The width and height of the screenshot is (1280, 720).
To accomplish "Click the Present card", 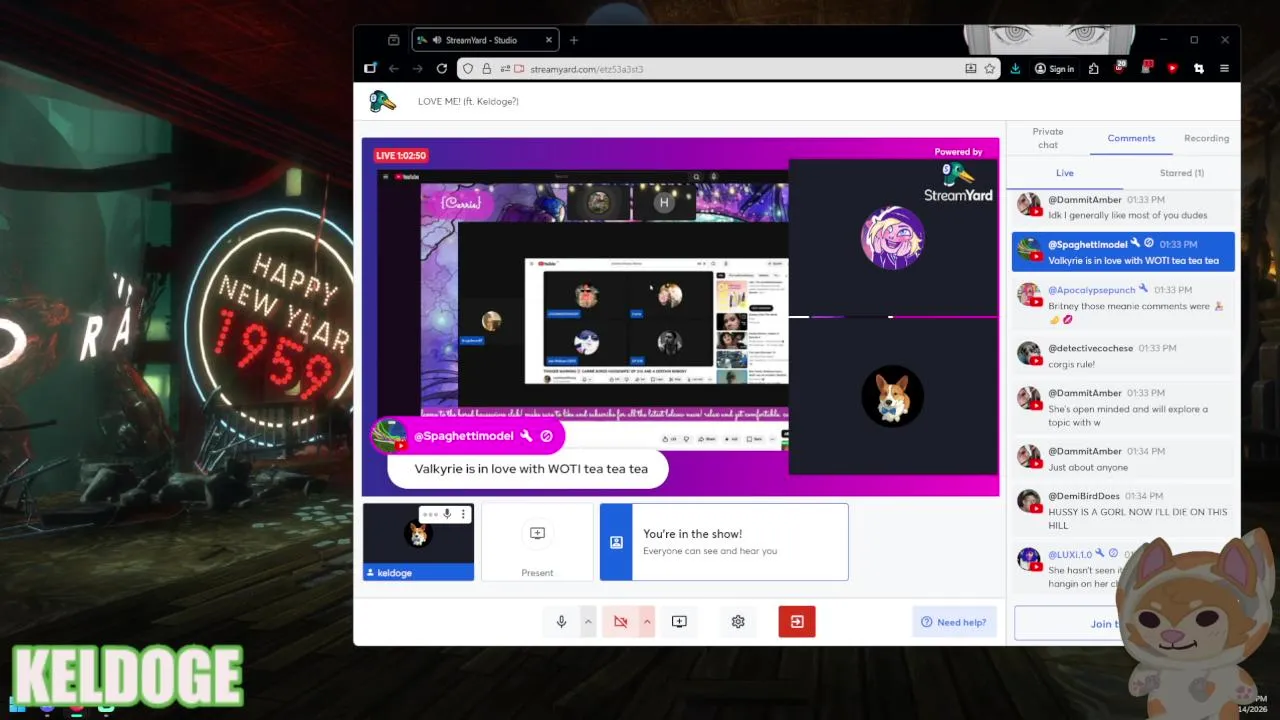I will click(537, 542).
